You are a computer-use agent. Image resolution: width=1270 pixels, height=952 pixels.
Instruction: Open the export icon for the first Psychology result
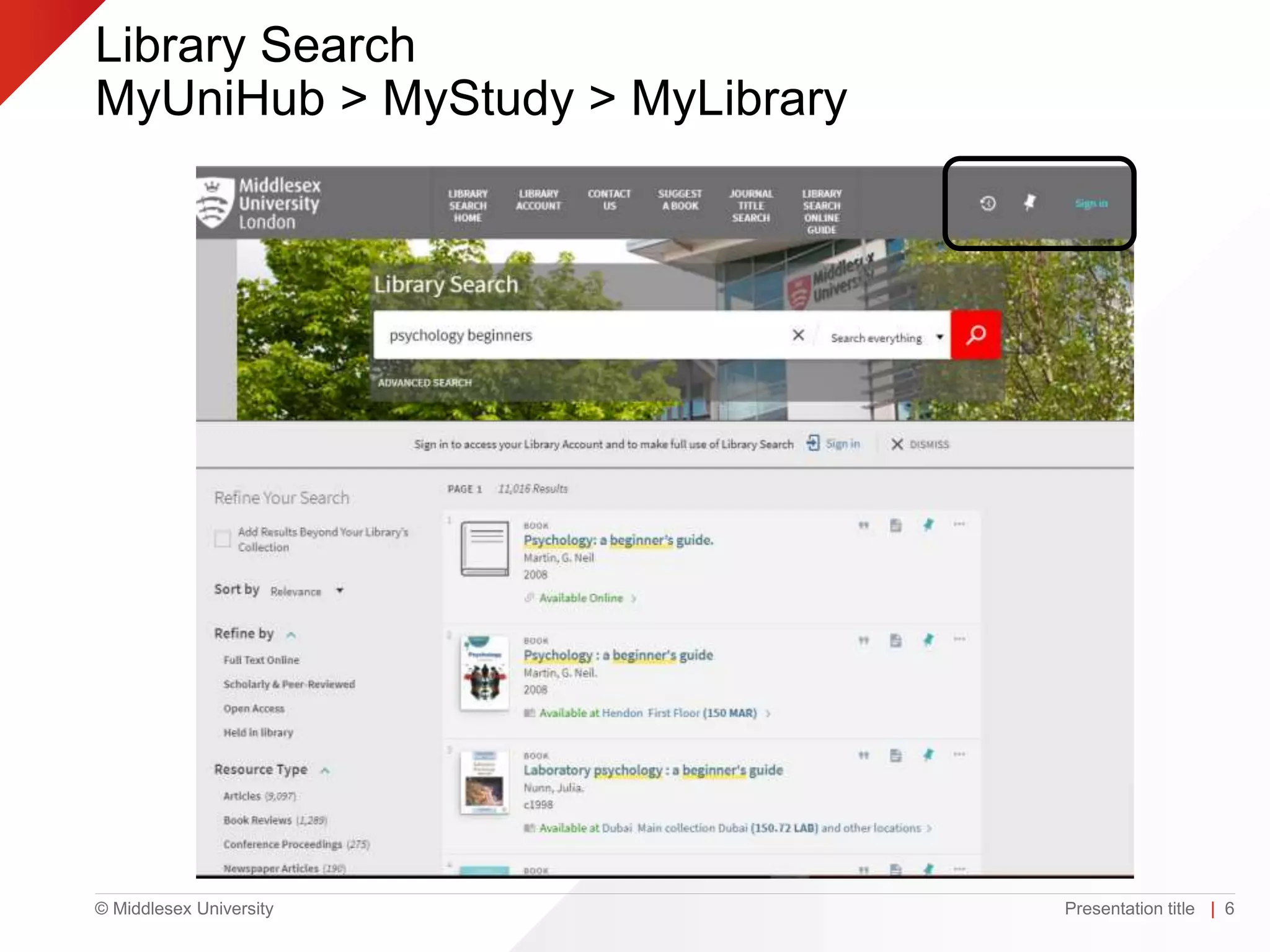pyautogui.click(x=895, y=526)
